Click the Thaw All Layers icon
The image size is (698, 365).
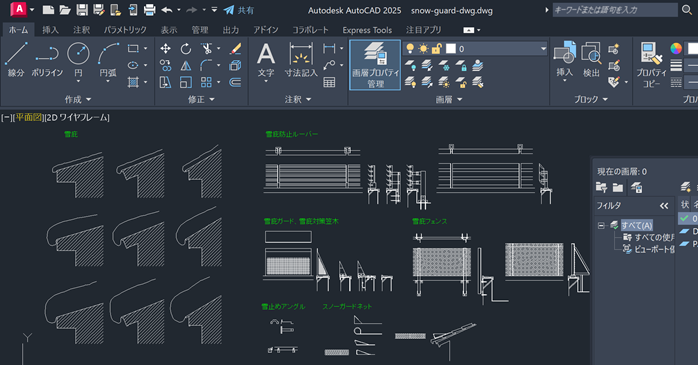pyautogui.click(x=444, y=82)
